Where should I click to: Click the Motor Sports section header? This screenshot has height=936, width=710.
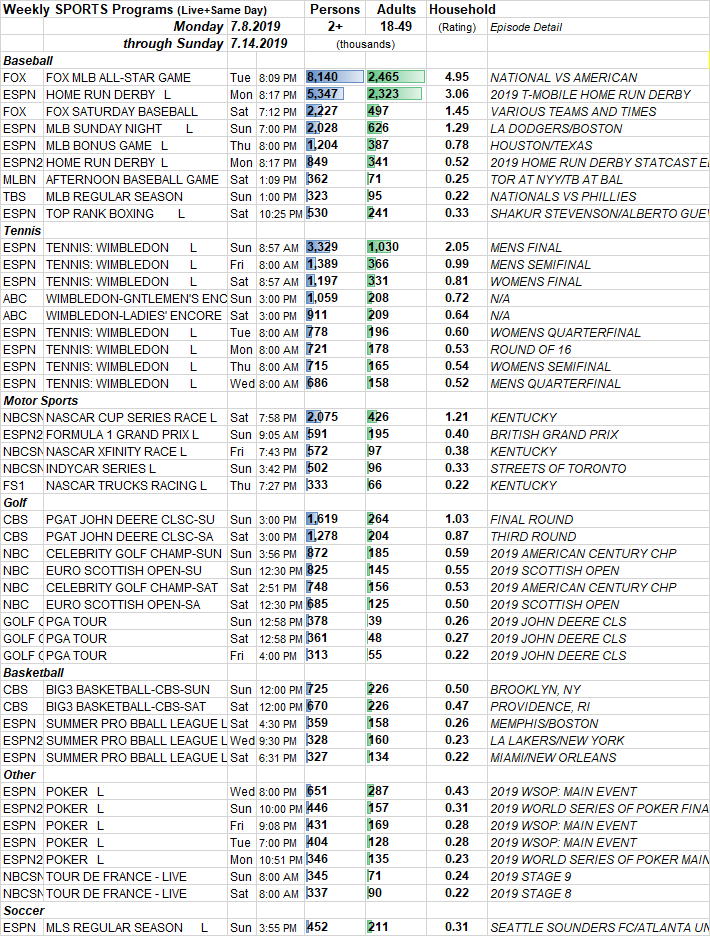click(41, 401)
